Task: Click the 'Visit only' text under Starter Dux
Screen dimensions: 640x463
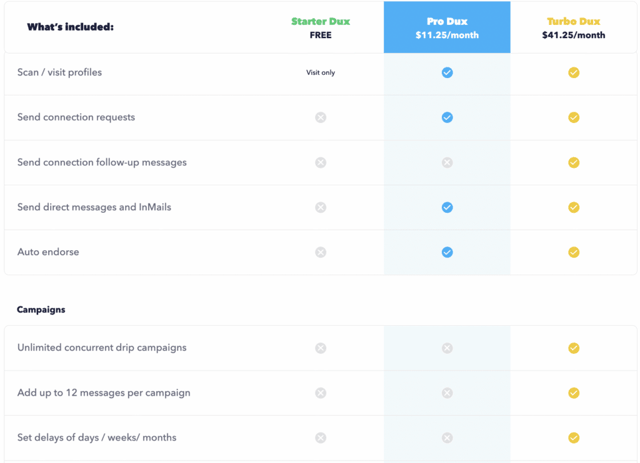Action: [320, 73]
